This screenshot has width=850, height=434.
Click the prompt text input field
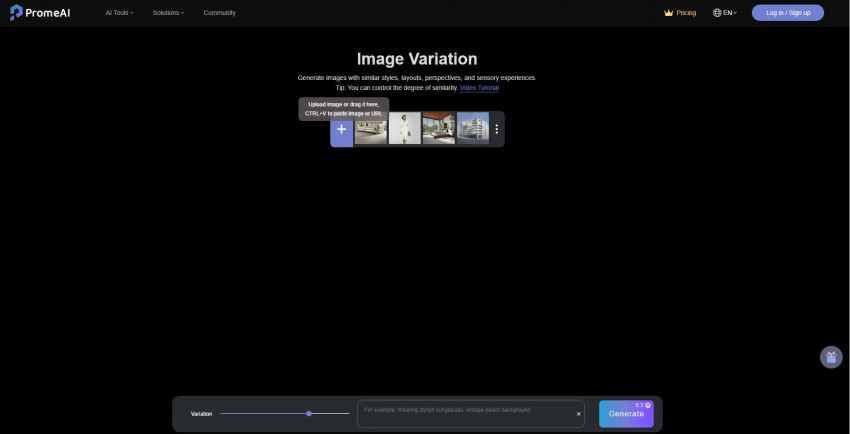coord(465,413)
